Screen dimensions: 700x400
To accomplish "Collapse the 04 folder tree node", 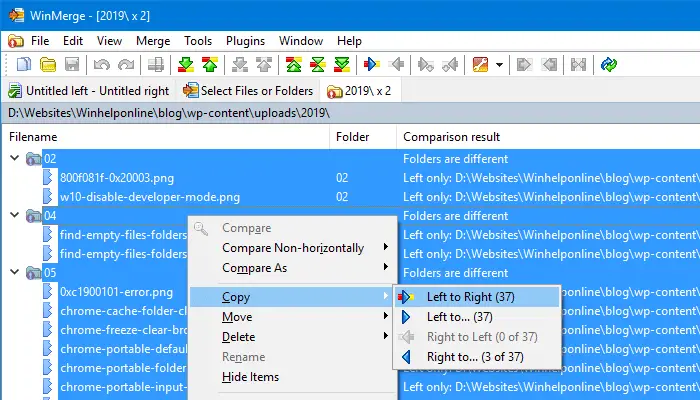I will (14, 215).
